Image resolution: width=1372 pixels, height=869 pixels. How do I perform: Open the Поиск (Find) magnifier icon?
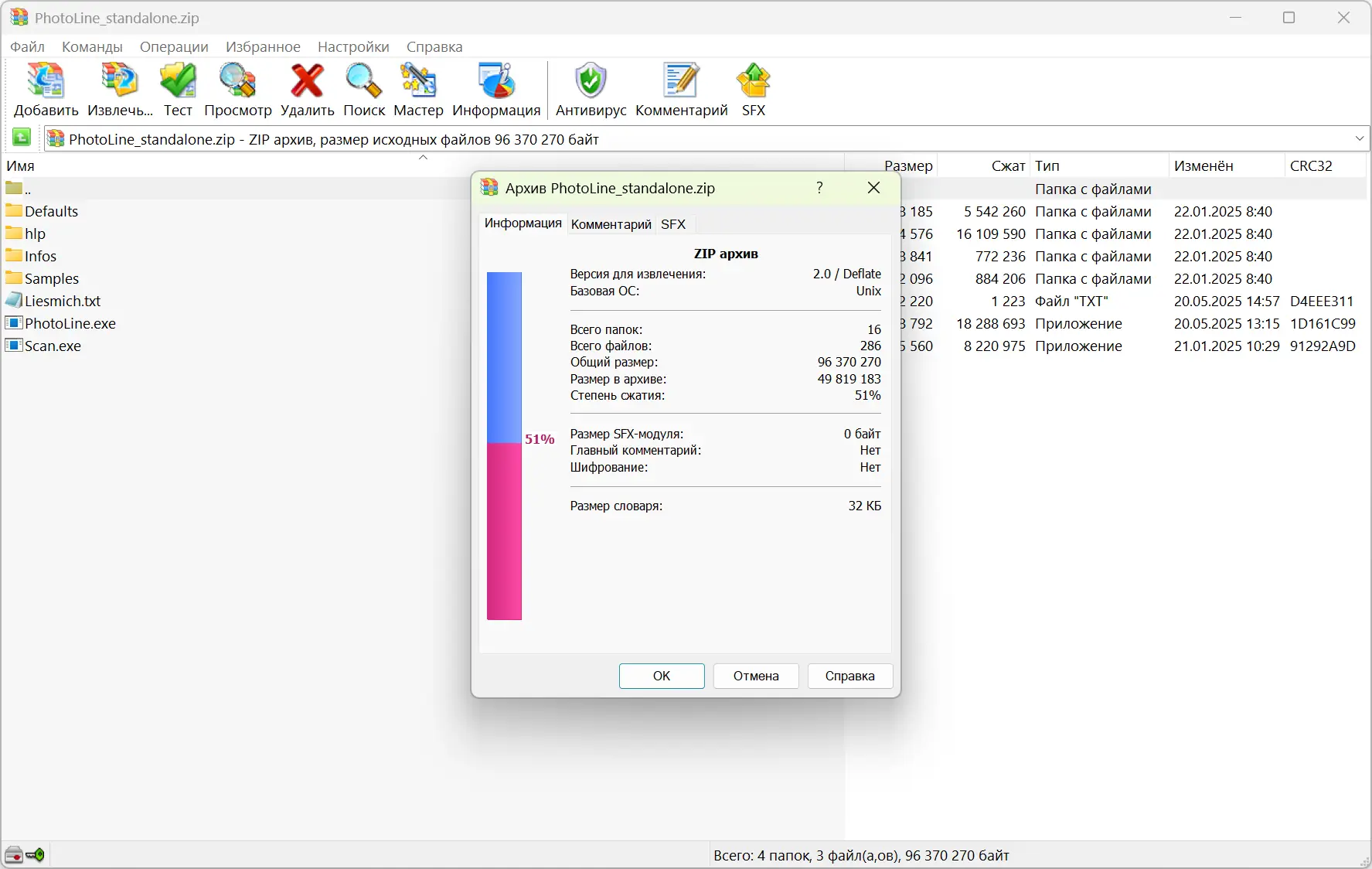(363, 81)
